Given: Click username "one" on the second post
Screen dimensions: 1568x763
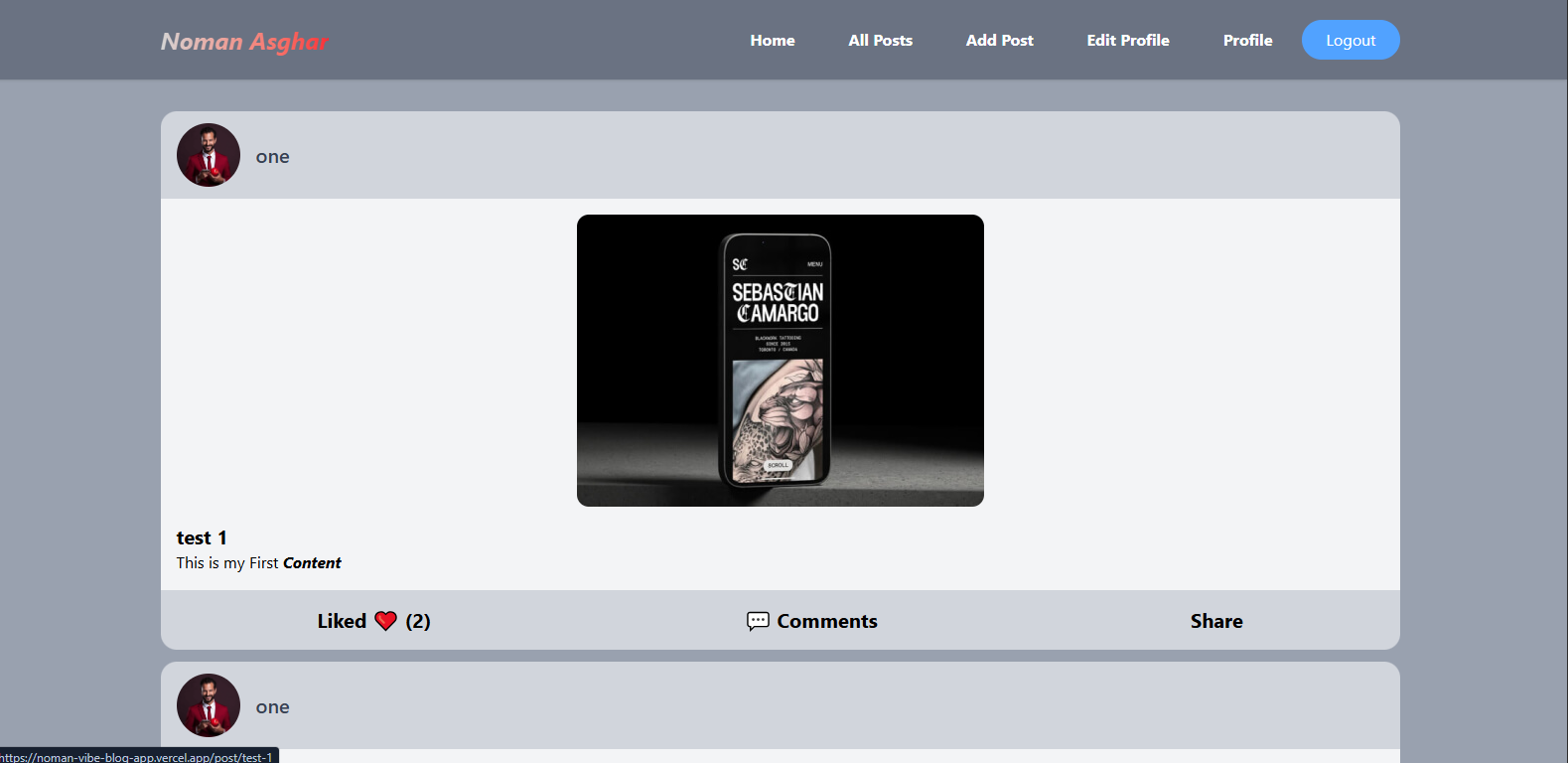Looking at the screenshot, I should tap(272, 706).
